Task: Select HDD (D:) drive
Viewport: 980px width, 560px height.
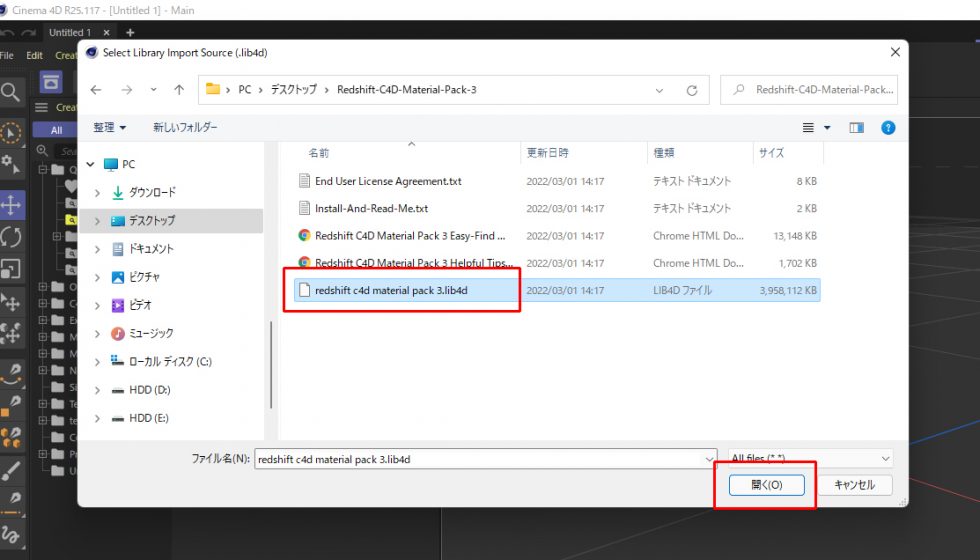Action: (x=149, y=390)
